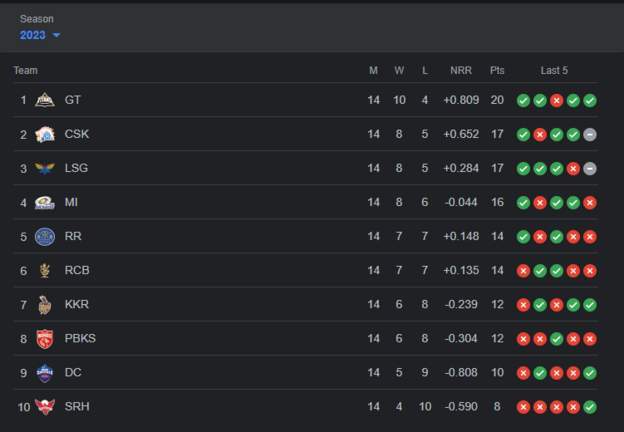This screenshot has height=432, width=624.
Task: Click the LSG winged logo
Action: tap(45, 168)
